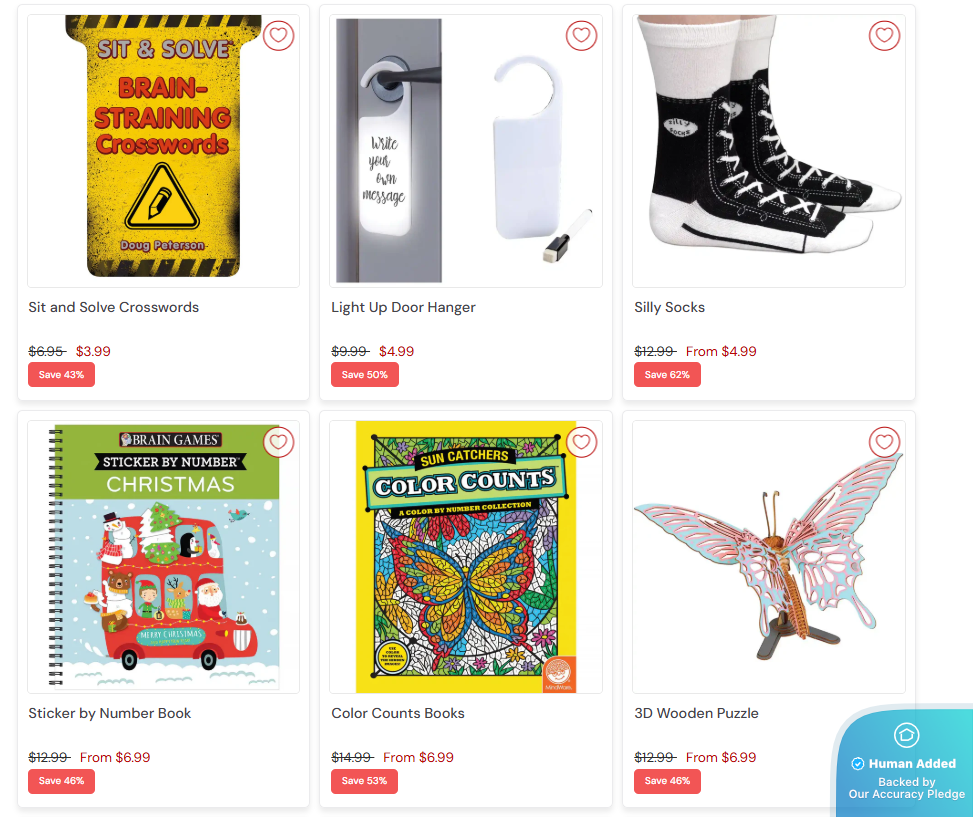
Task: Add Light Up Door Hanger to wishlist
Action: [x=581, y=35]
